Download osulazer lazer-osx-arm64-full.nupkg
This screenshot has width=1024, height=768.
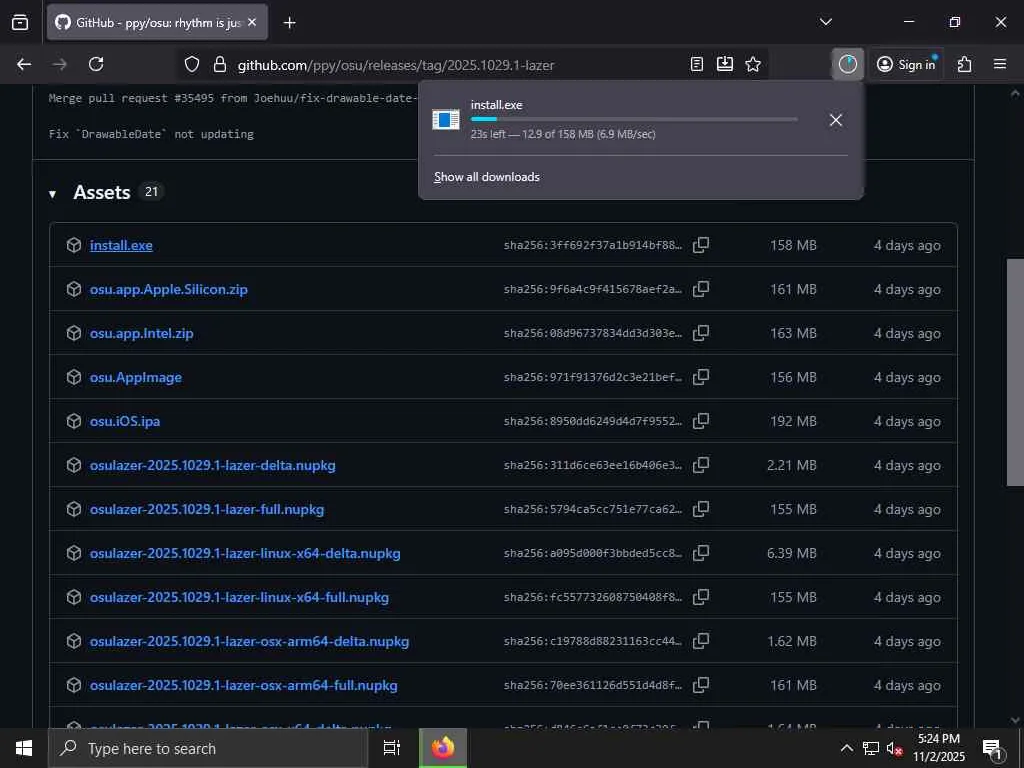[x=244, y=685]
